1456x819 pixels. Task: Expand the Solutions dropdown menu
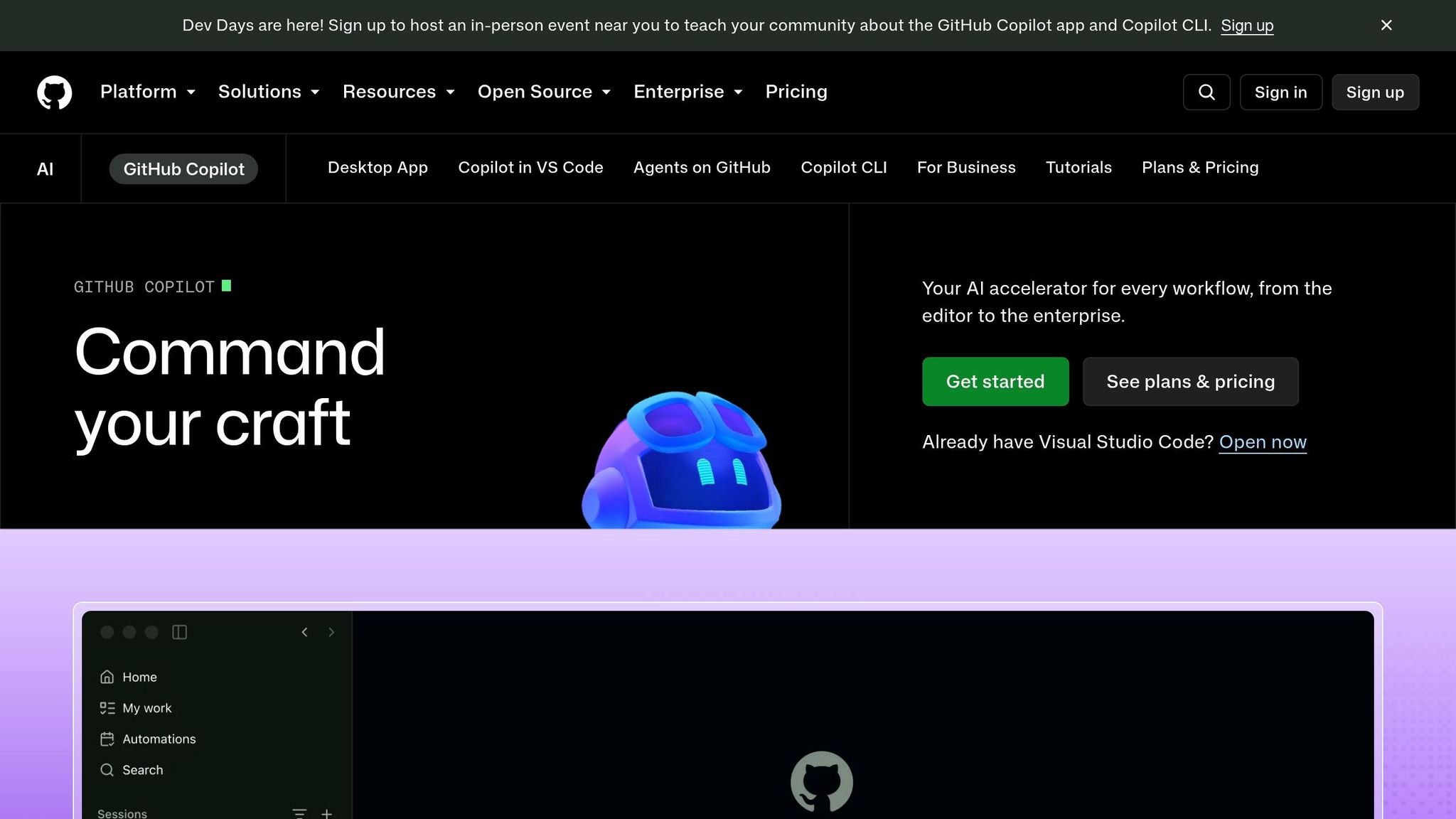pyautogui.click(x=269, y=92)
